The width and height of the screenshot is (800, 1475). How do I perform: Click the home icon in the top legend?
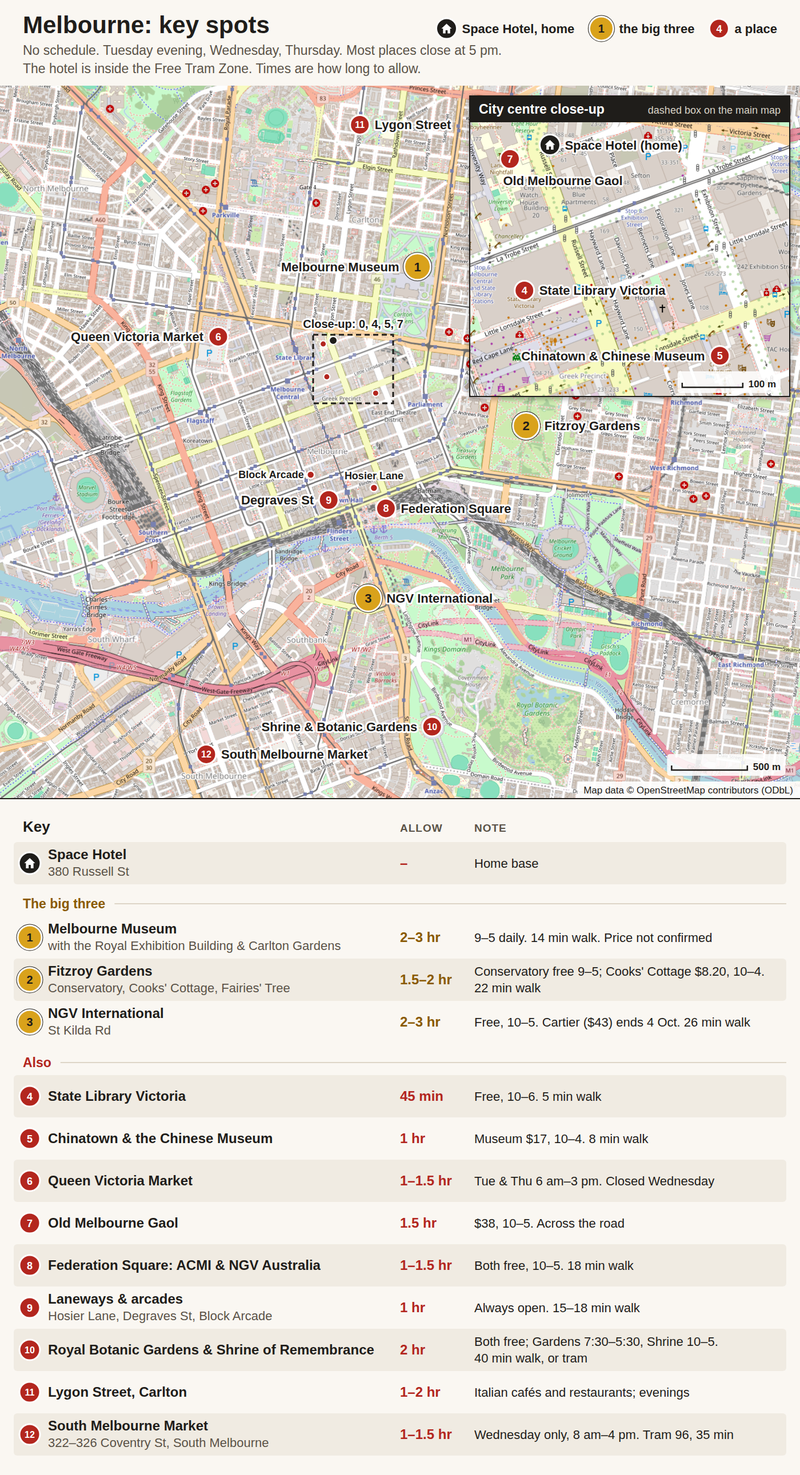coord(446,29)
